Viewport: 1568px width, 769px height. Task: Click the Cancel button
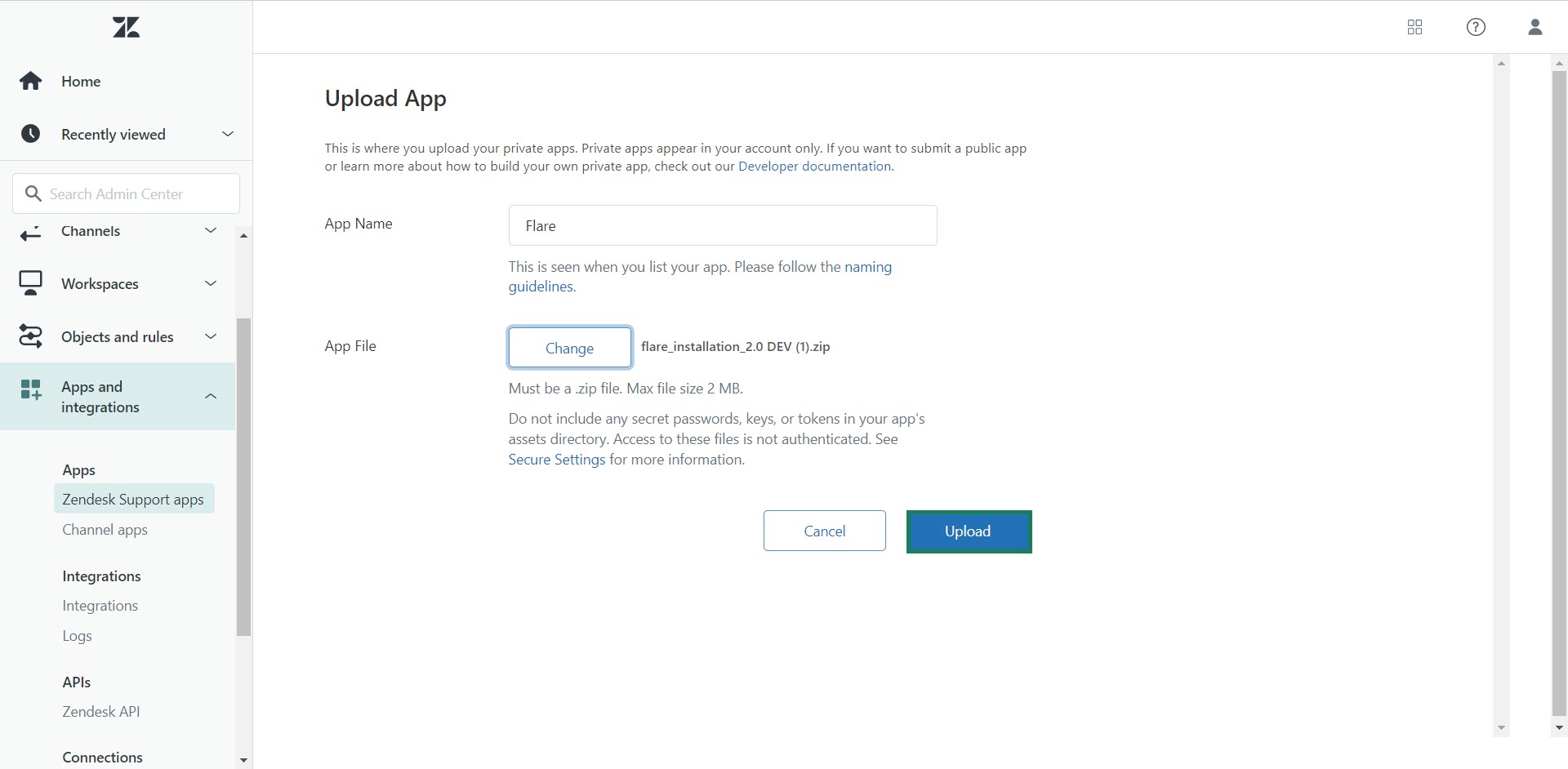coord(824,531)
